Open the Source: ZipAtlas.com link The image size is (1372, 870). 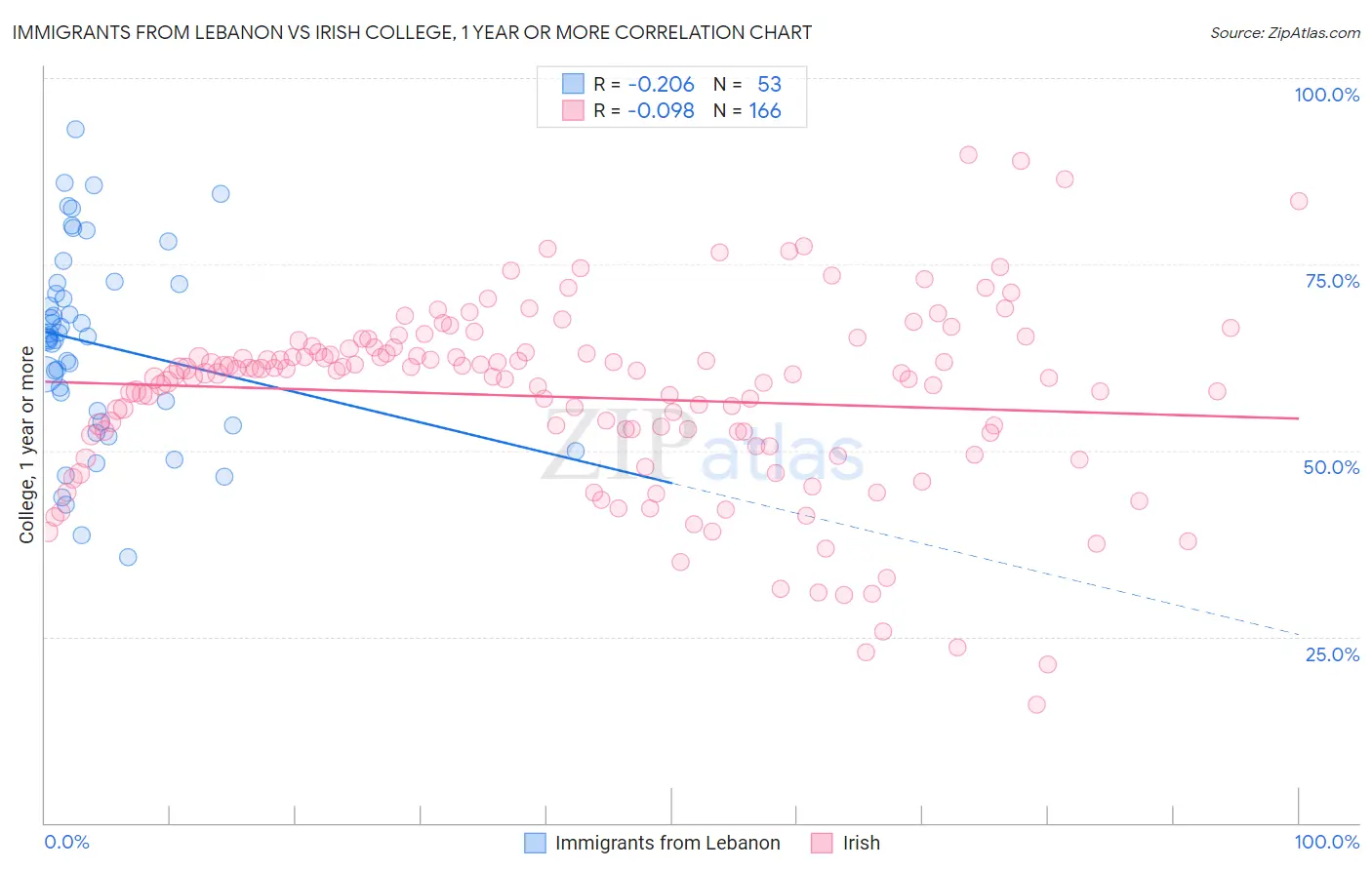pos(1285,32)
